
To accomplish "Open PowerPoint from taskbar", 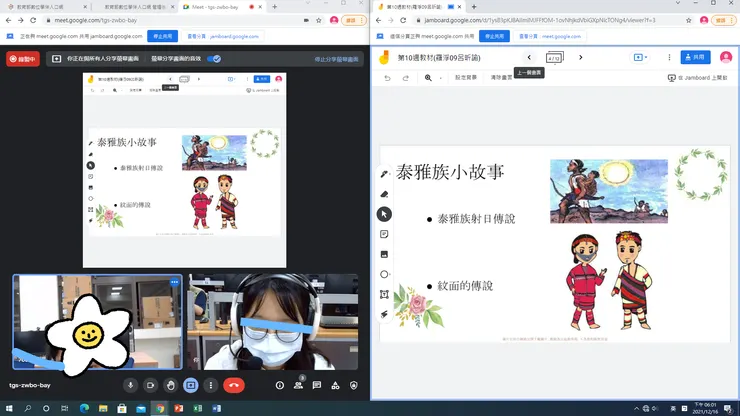I will coord(178,408).
